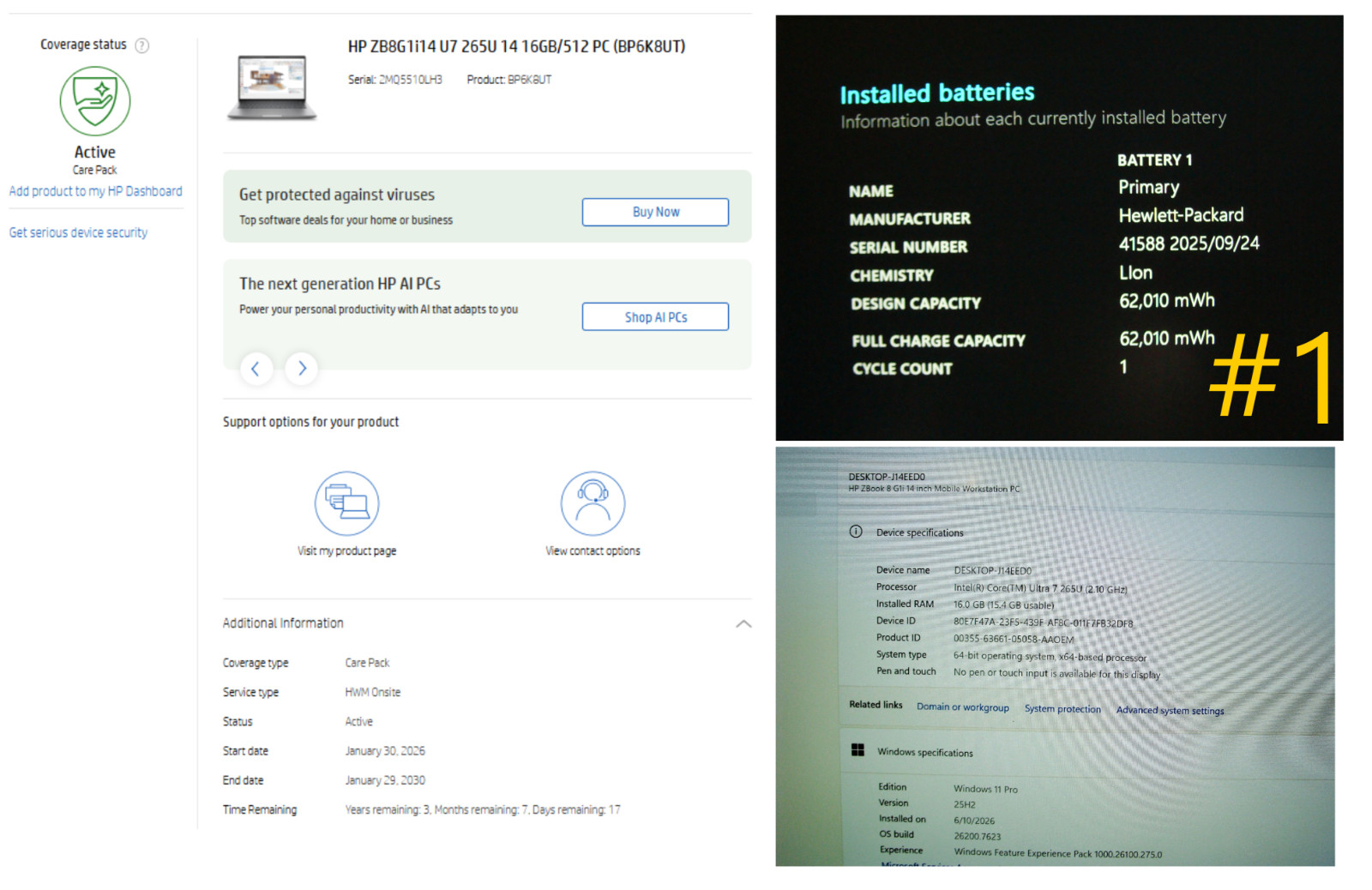The width and height of the screenshot is (1372, 890).
Task: Click the battery serial number 41588 2025/09/24
Action: 1189,244
